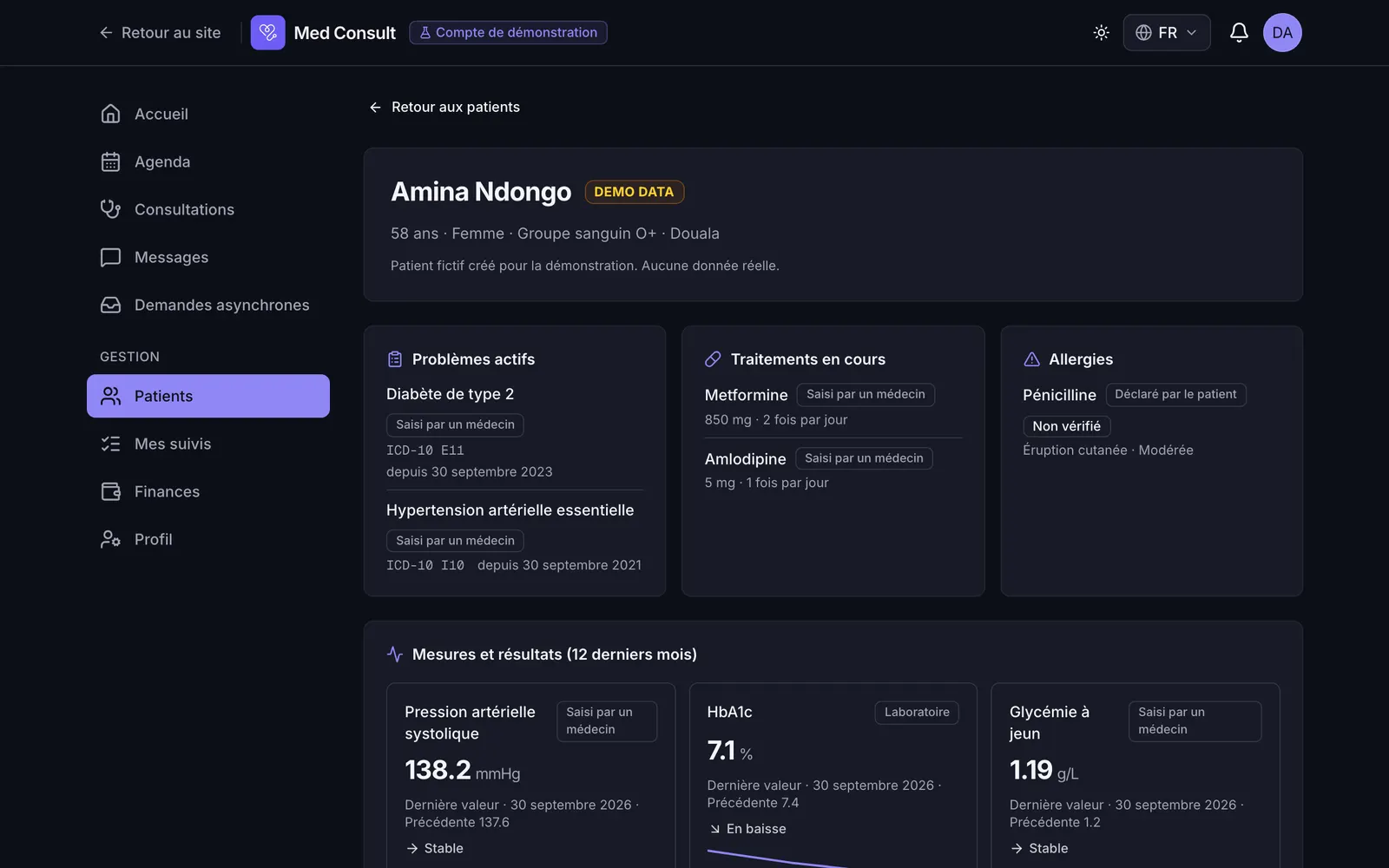Viewport: 1389px width, 868px height.
Task: Click the Compte de démonstration badge
Action: (x=508, y=33)
